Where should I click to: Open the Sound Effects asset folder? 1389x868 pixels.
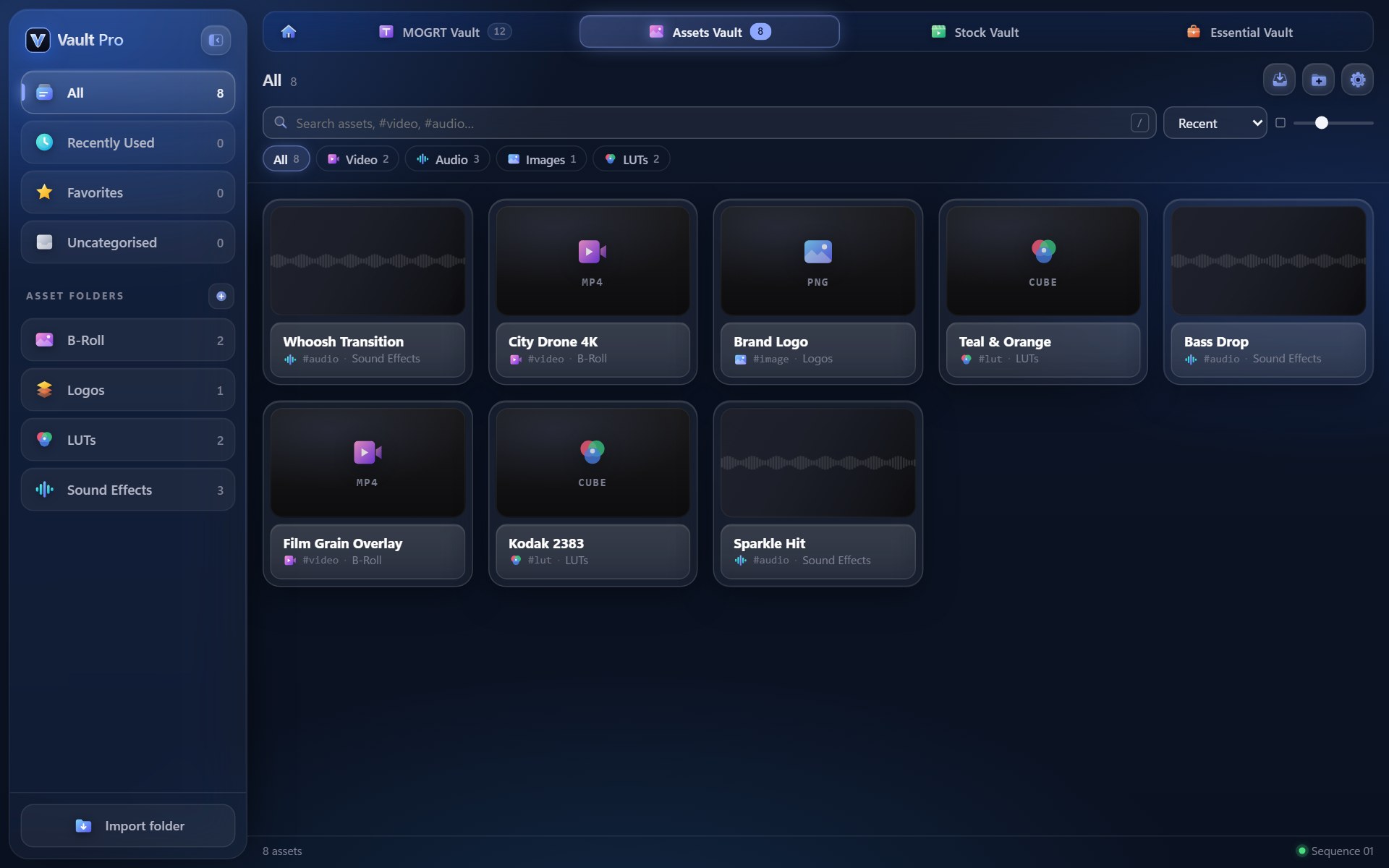click(x=128, y=490)
